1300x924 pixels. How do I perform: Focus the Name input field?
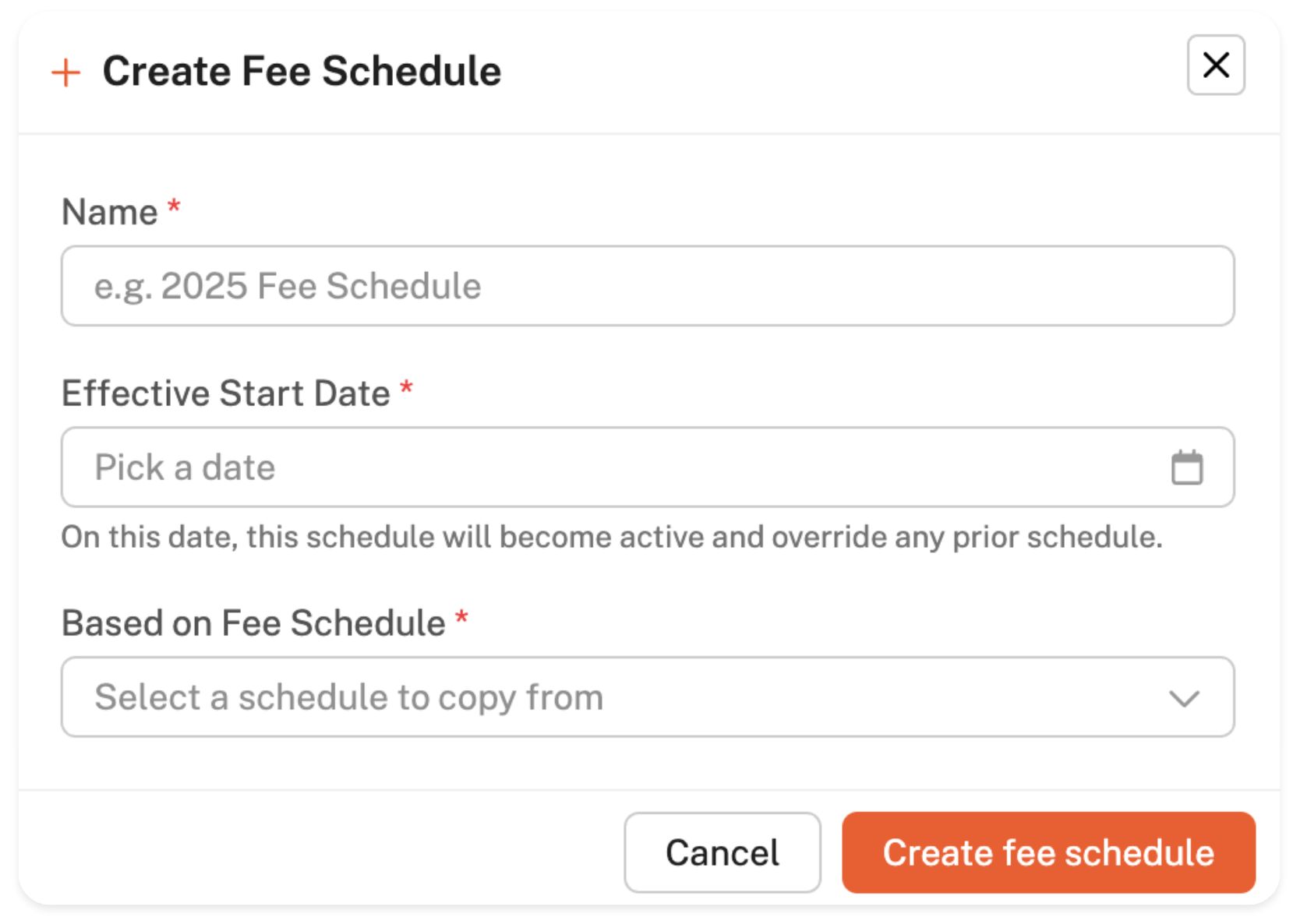pos(647,286)
